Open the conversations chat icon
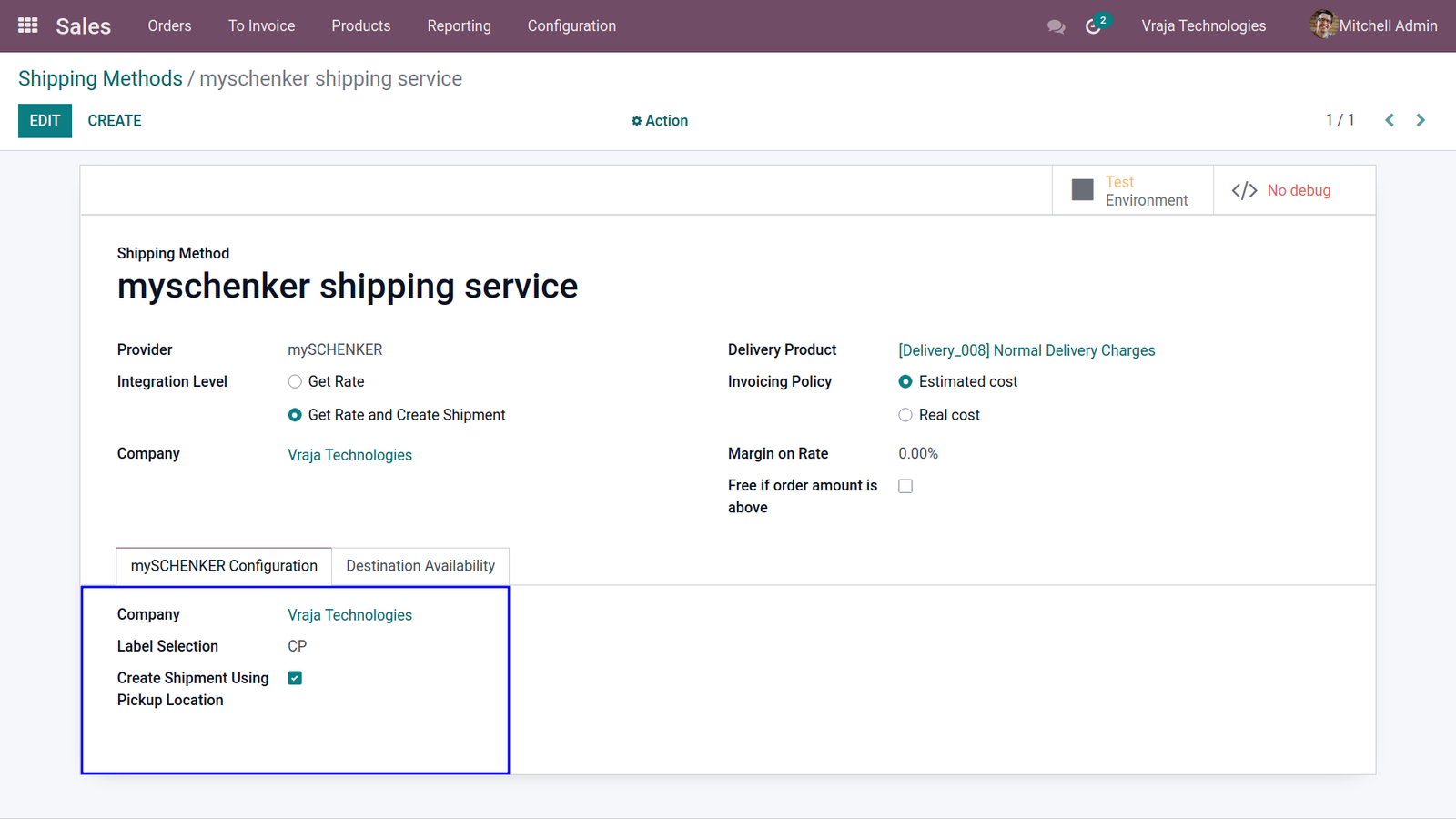The image size is (1456, 819). click(1056, 26)
